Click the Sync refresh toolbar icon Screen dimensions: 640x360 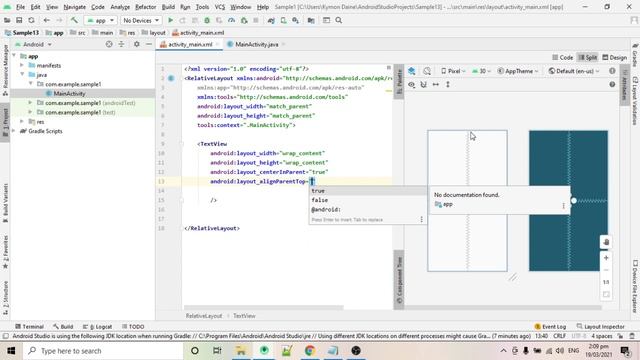point(31,20)
